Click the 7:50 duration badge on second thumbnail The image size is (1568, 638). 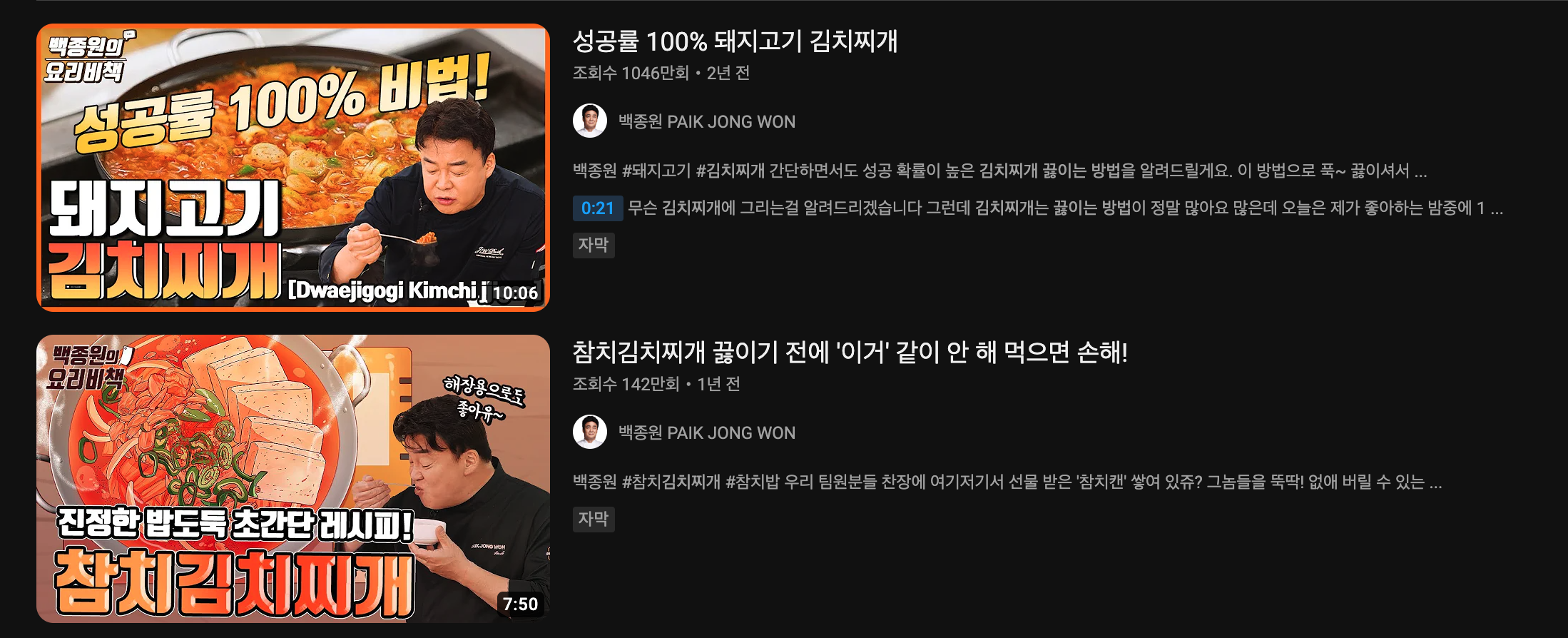pos(520,604)
